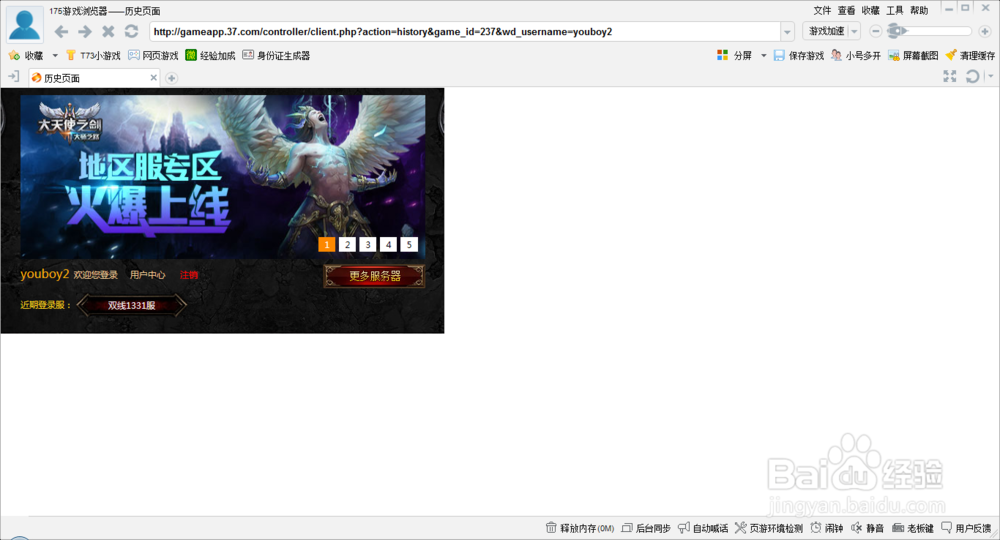Toggle 自动喊话 megaphone in status bar
The height and width of the screenshot is (540, 1000).
click(703, 528)
